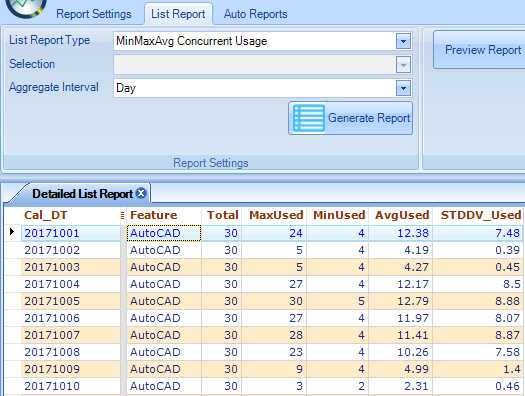Click MaxUsed value 28
The width and height of the screenshot is (525, 396).
tap(274, 335)
